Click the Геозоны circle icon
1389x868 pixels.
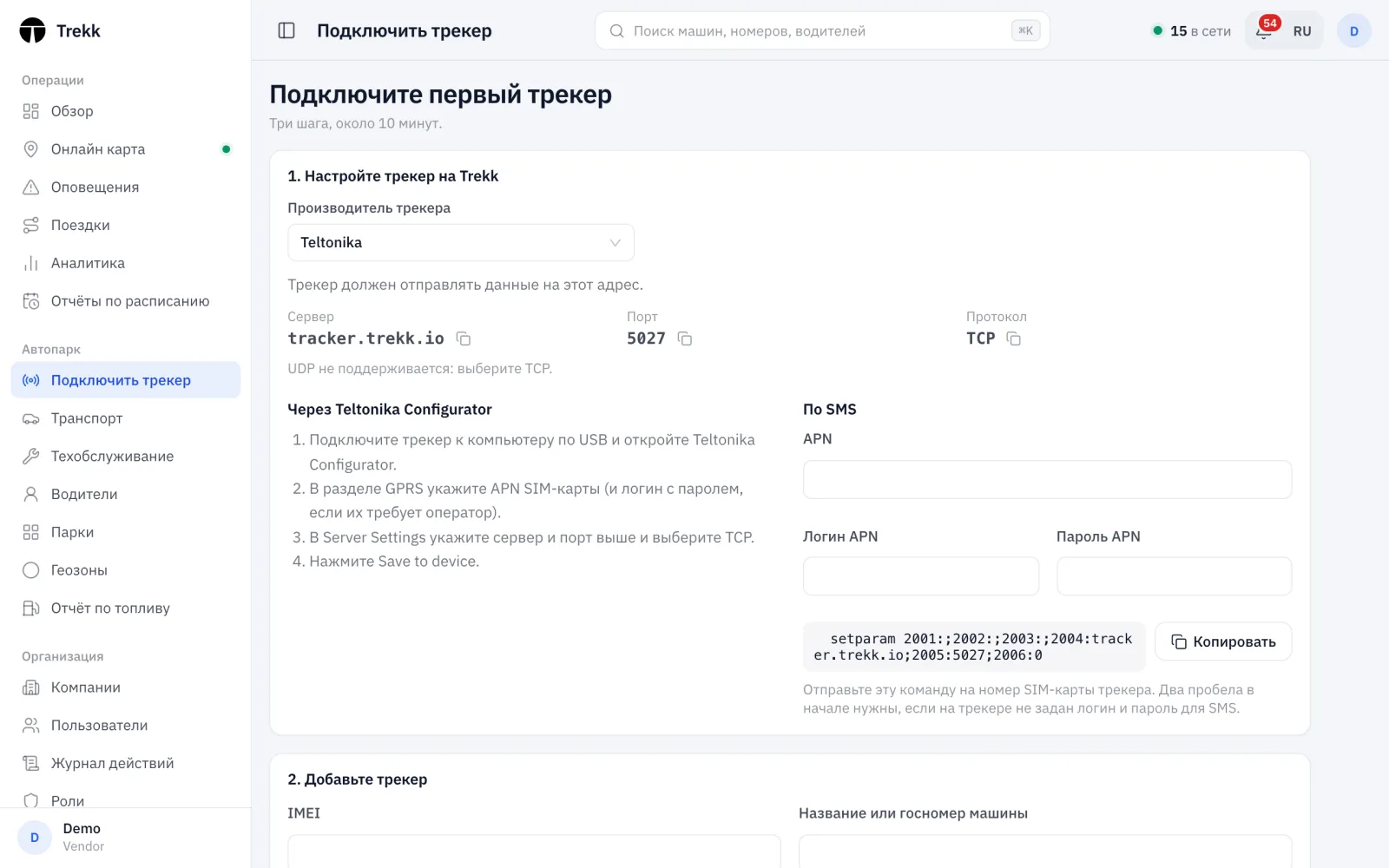[31, 570]
